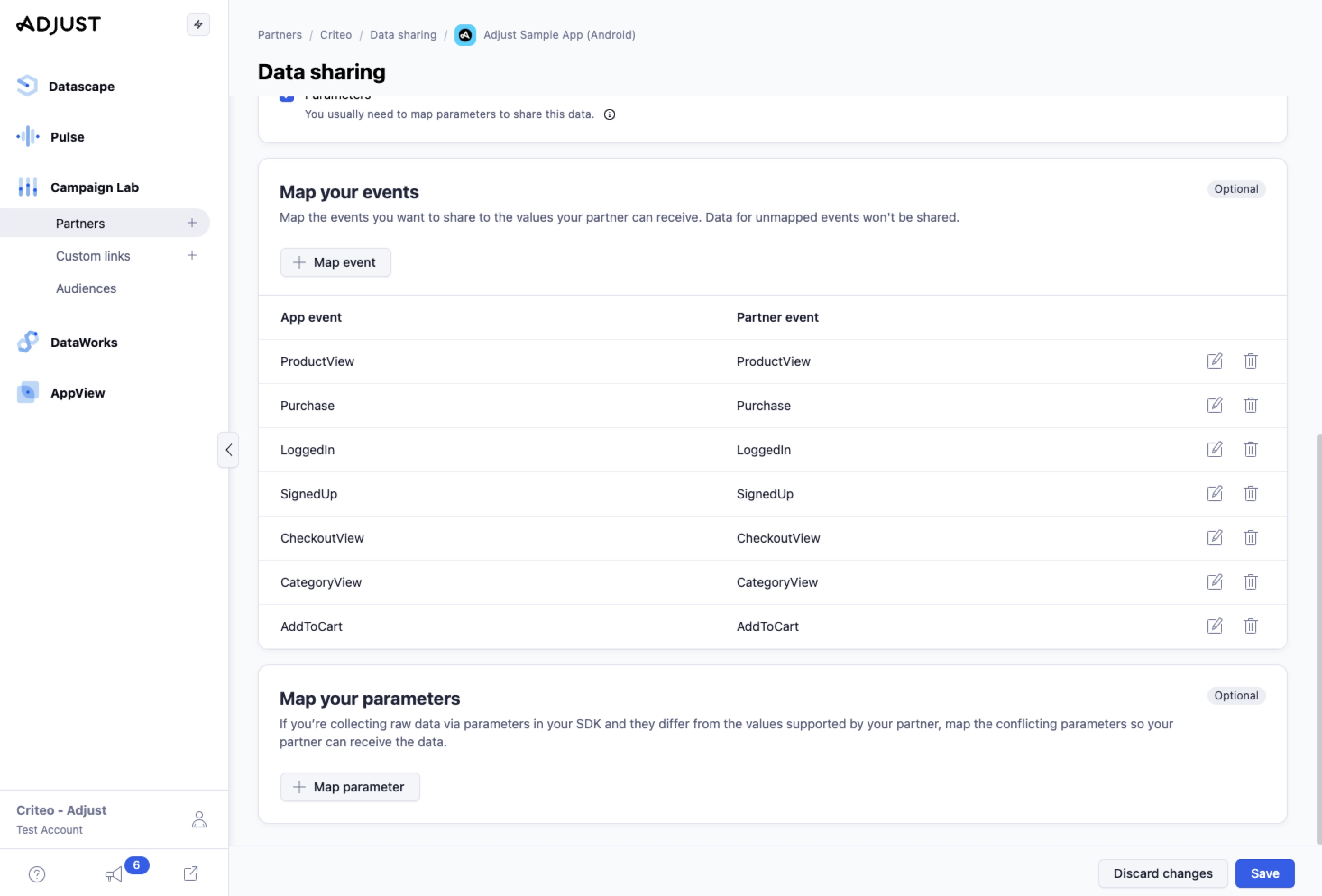The width and height of the screenshot is (1322, 896).
Task: Go to Data sharing breadcrumb link
Action: click(403, 35)
